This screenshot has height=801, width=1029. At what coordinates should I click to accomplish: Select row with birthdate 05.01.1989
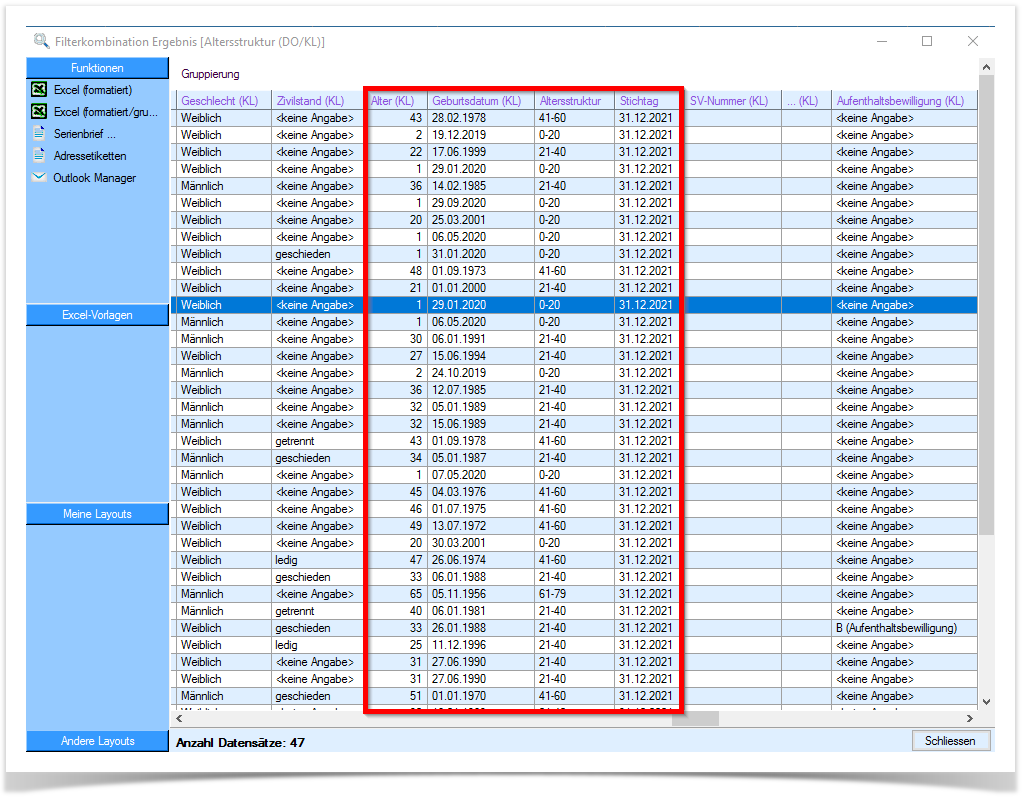click(x=574, y=407)
